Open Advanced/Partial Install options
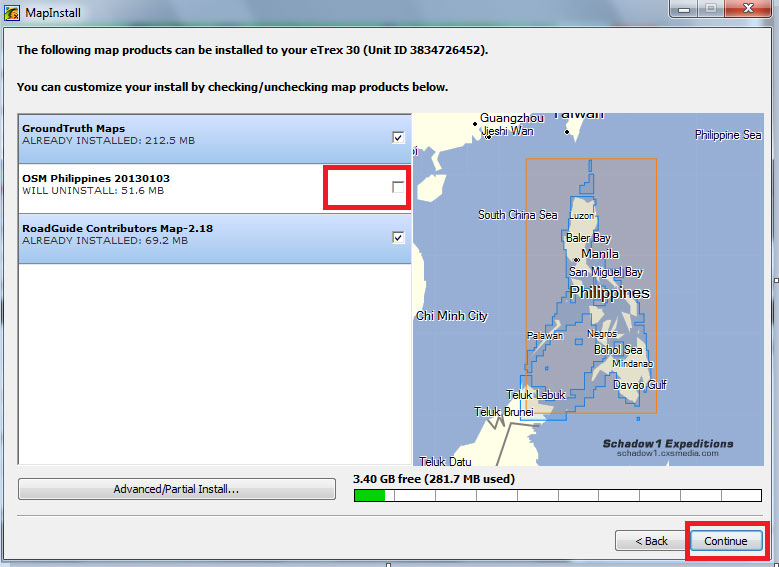The image size is (779, 567). pos(176,489)
